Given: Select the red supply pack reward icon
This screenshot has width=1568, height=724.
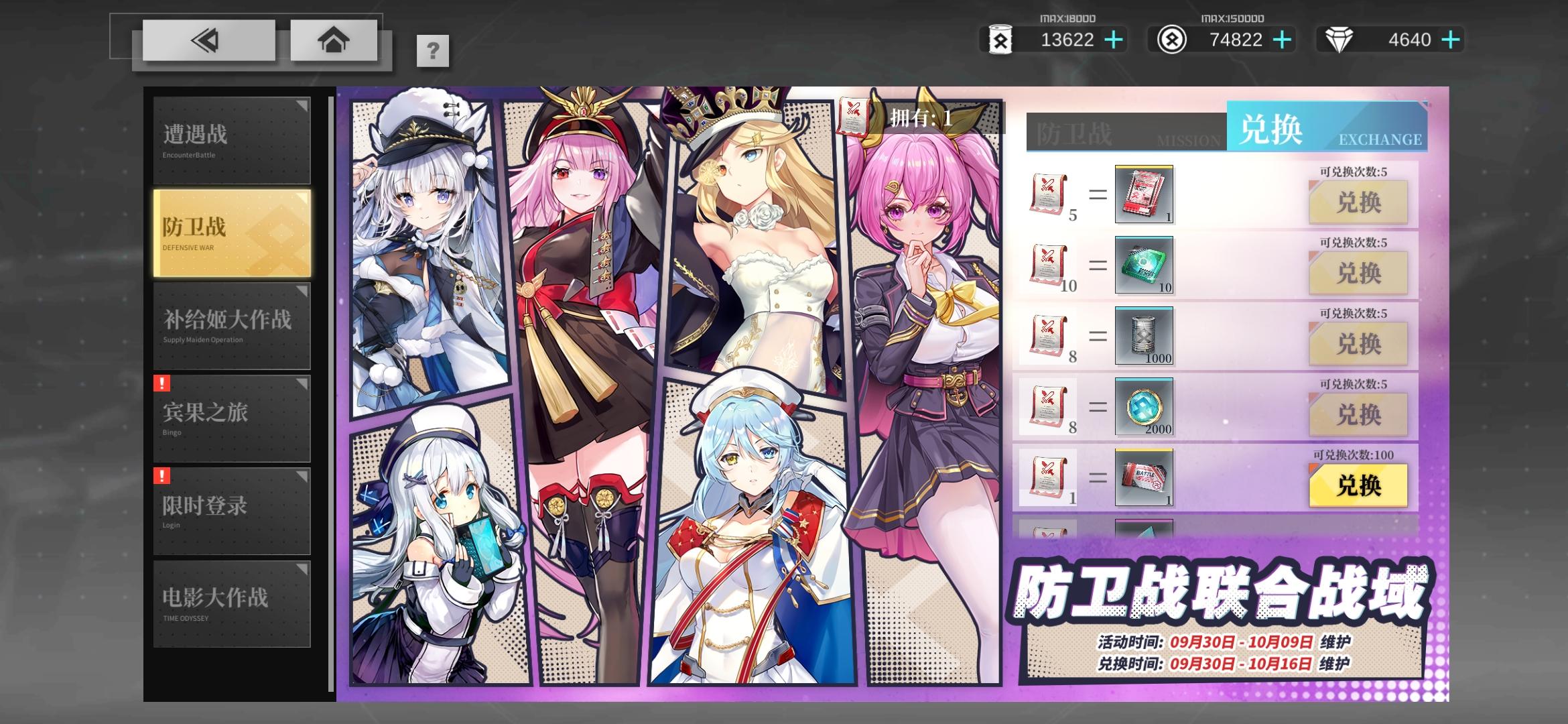Looking at the screenshot, I should [1144, 194].
